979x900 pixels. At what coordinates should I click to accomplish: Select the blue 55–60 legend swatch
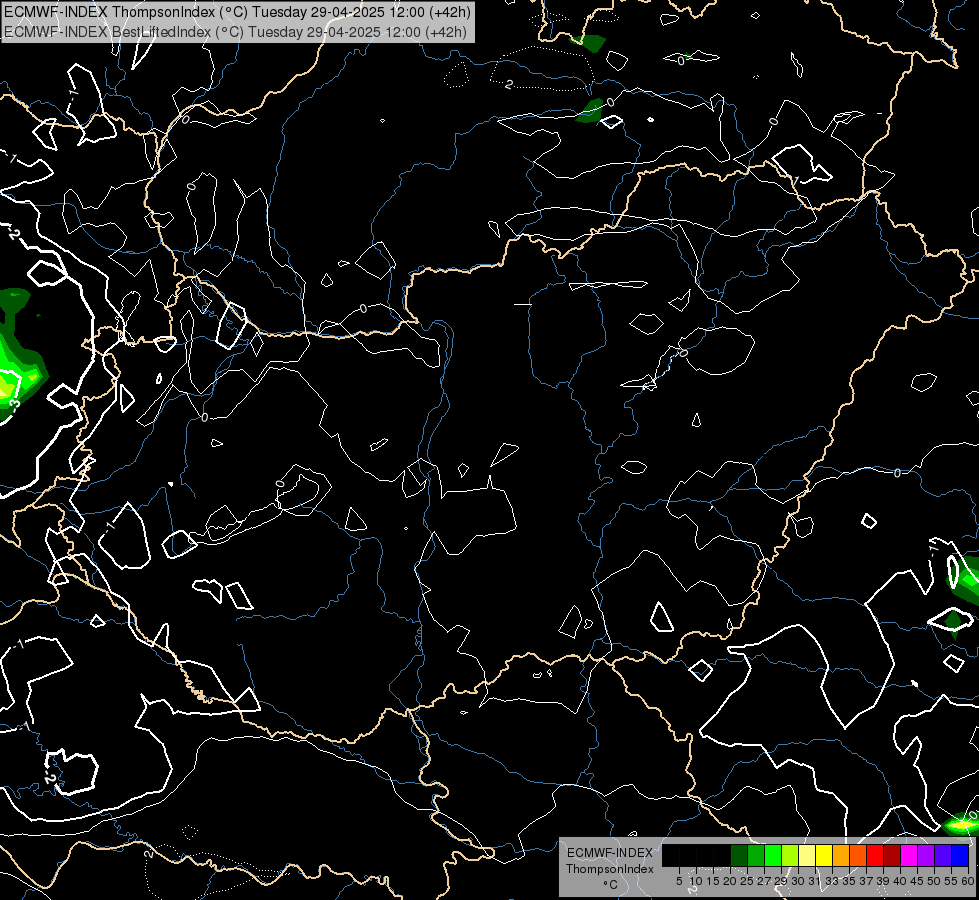pyautogui.click(x=960, y=855)
